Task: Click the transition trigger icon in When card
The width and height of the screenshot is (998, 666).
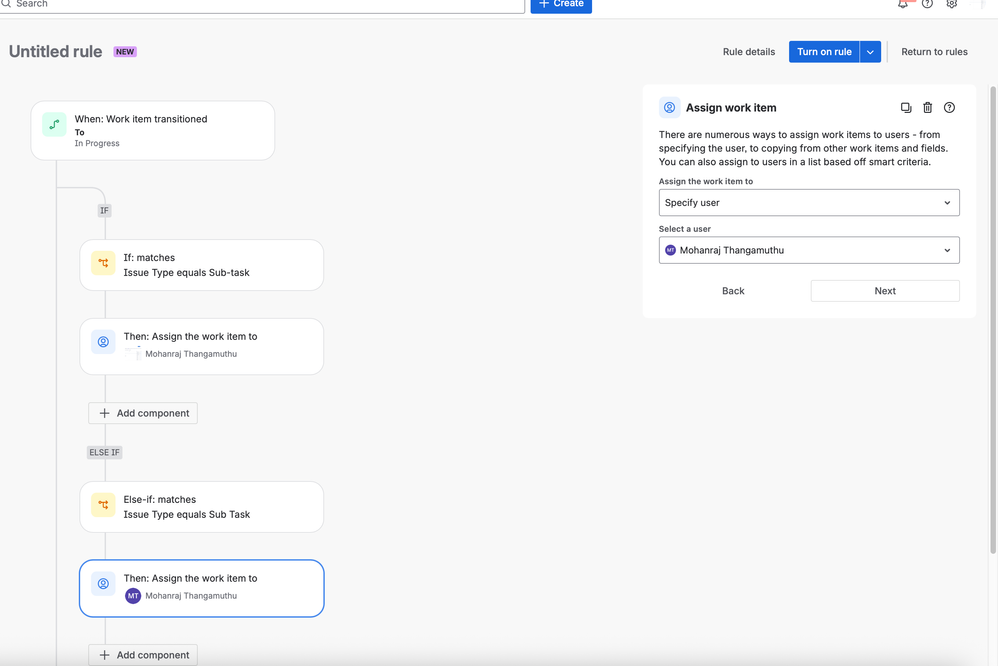Action: [x=54, y=124]
